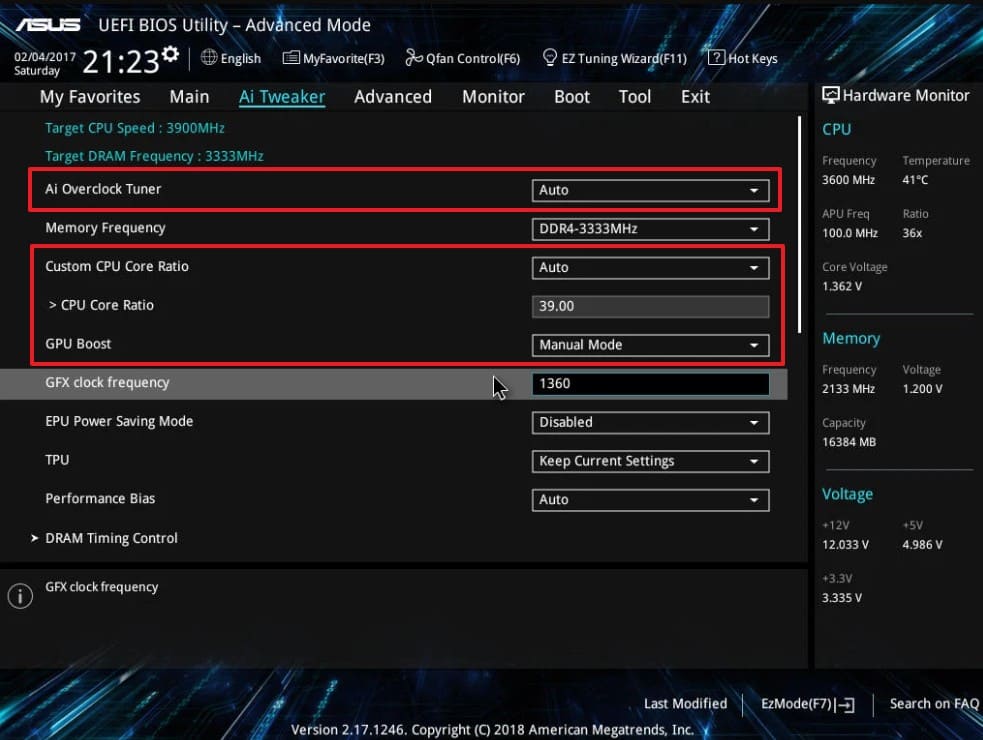Click the APU Freq 100.0 MHz value
Screen dimensions: 983x740
click(849, 233)
